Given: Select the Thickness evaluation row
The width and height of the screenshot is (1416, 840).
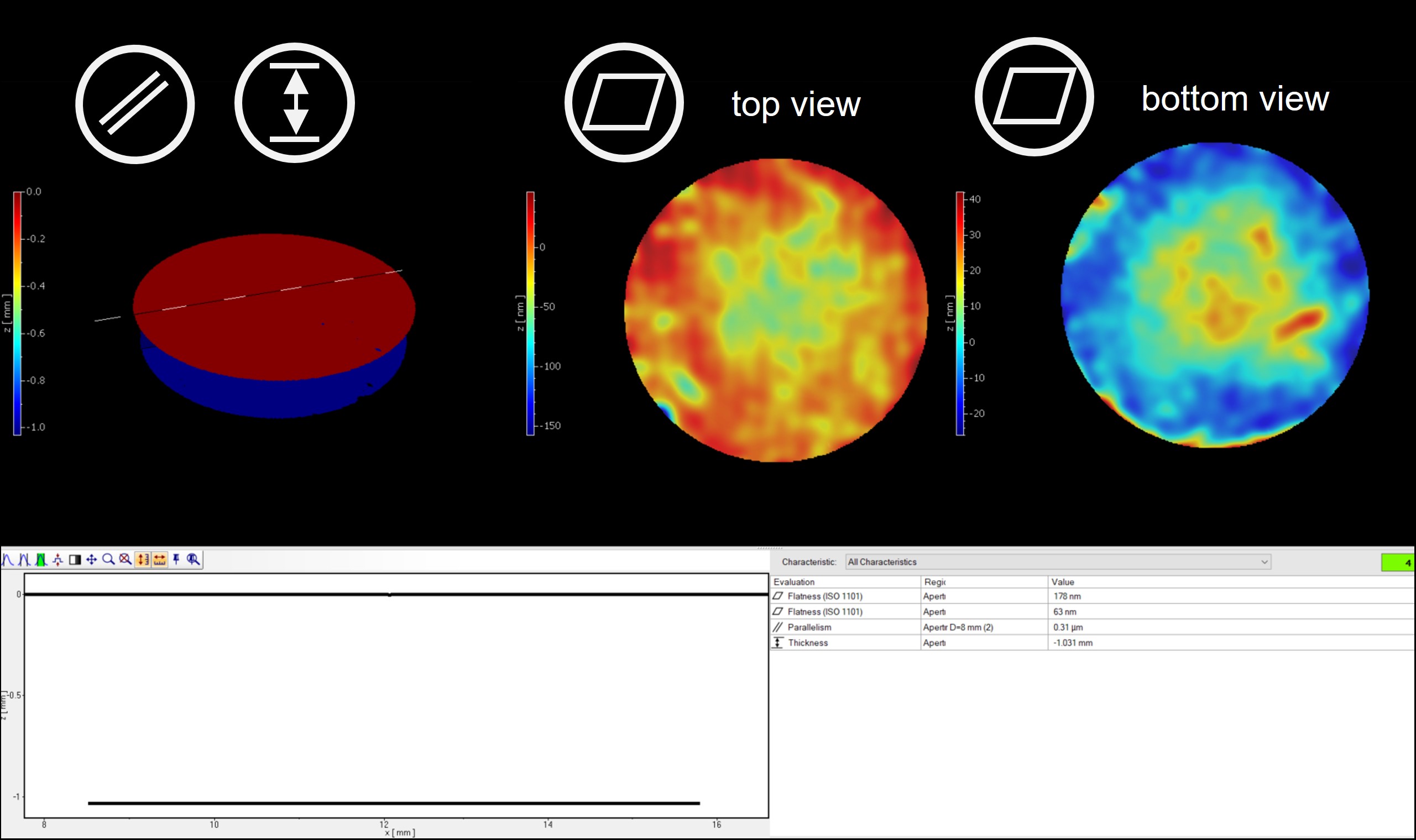Looking at the screenshot, I should tap(807, 643).
